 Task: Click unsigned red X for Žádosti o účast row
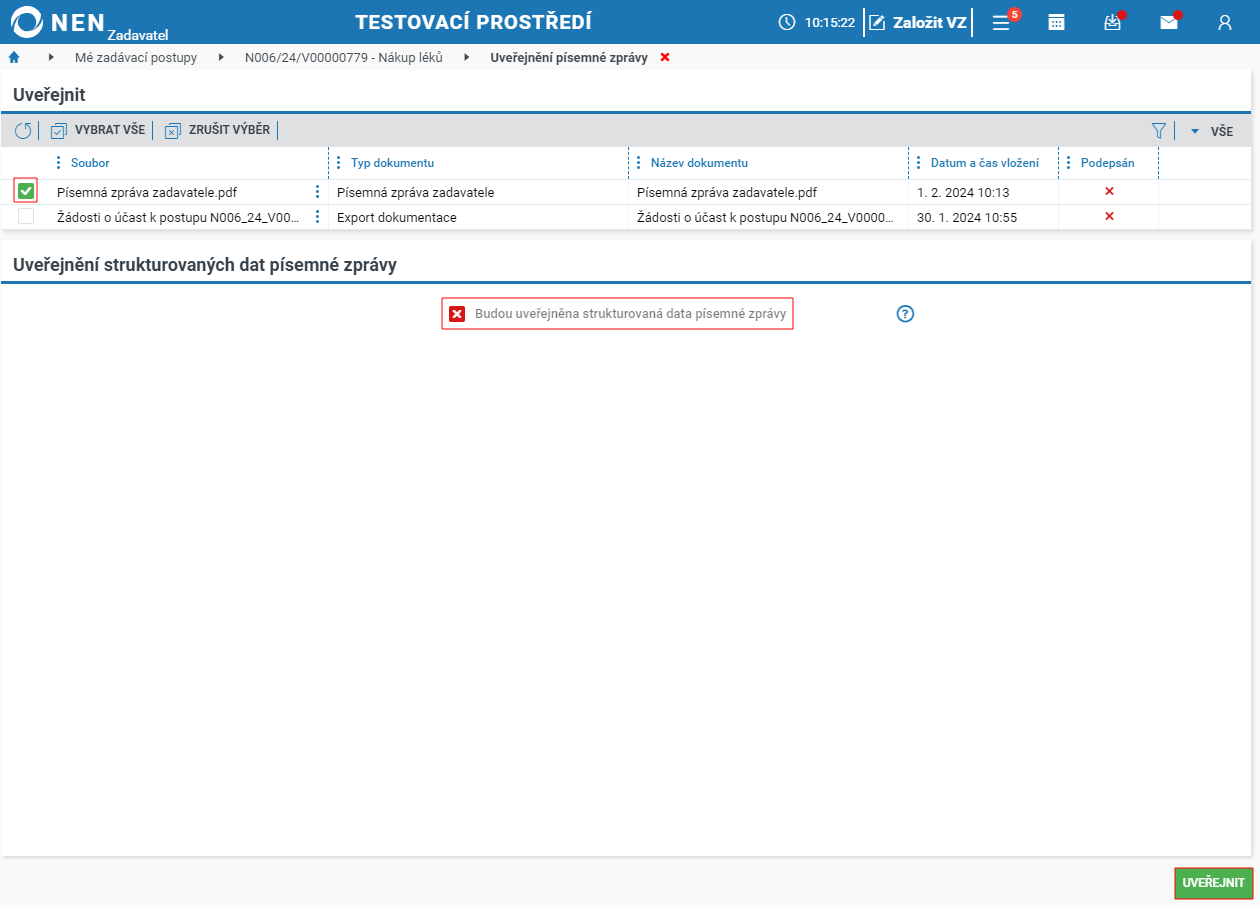coord(1109,216)
